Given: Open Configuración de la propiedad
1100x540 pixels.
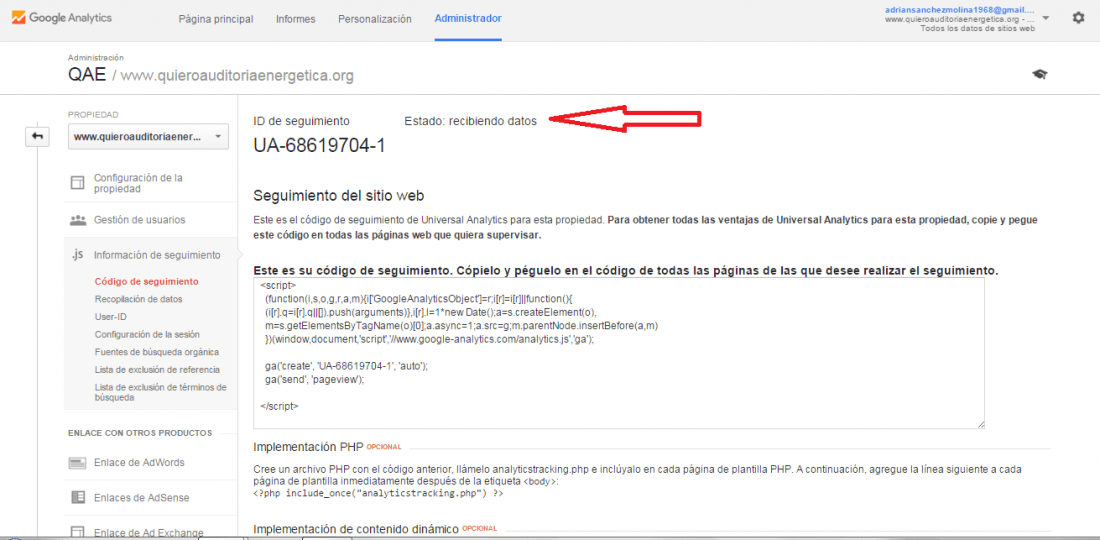Looking at the screenshot, I should coord(139,183).
